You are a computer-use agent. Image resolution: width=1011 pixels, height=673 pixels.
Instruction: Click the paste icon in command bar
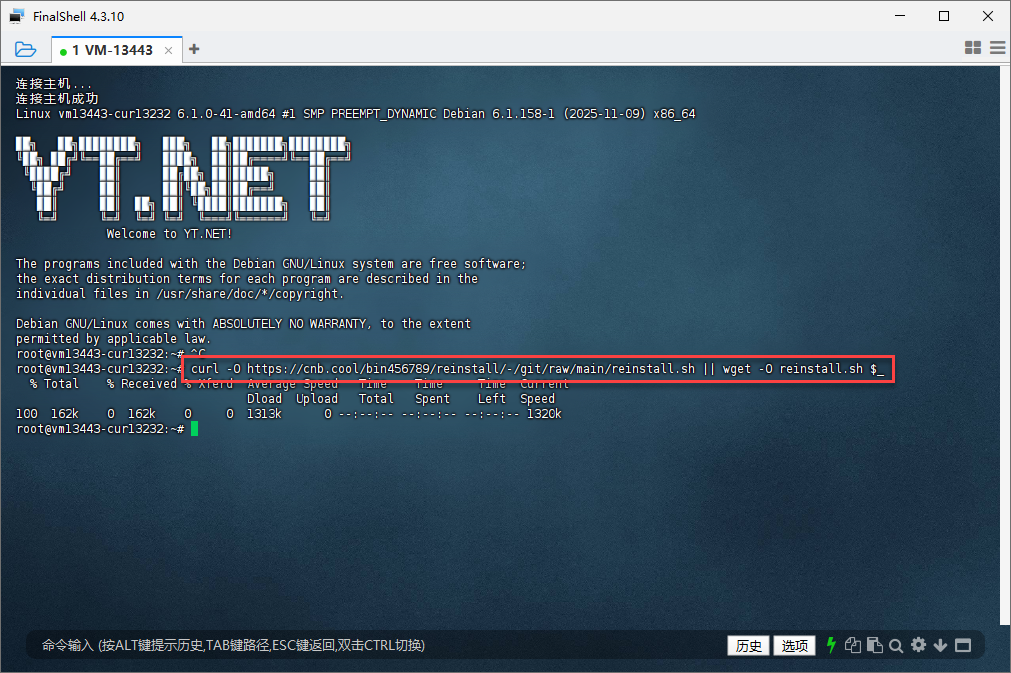pos(874,645)
